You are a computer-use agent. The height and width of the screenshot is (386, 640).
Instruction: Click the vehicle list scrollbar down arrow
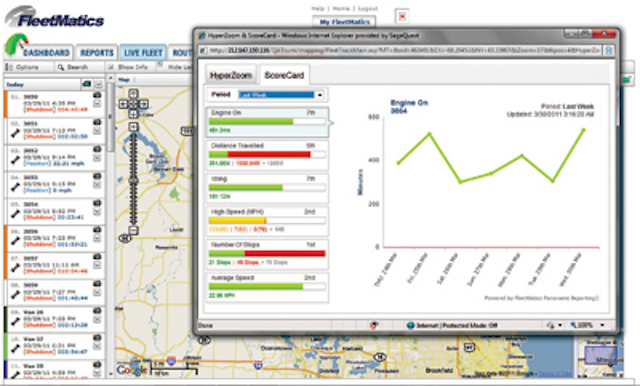point(111,374)
